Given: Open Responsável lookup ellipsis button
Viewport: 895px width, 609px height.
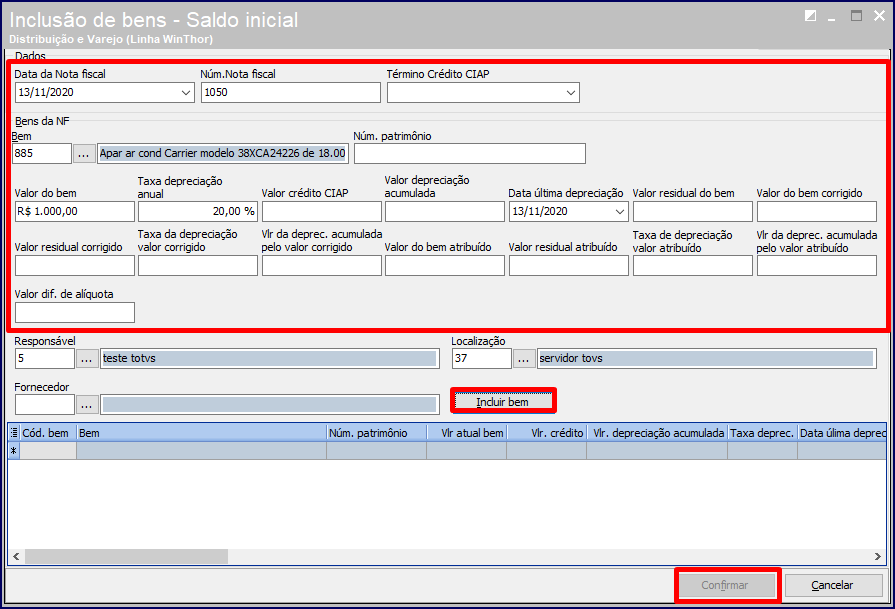Looking at the screenshot, I should [x=87, y=358].
